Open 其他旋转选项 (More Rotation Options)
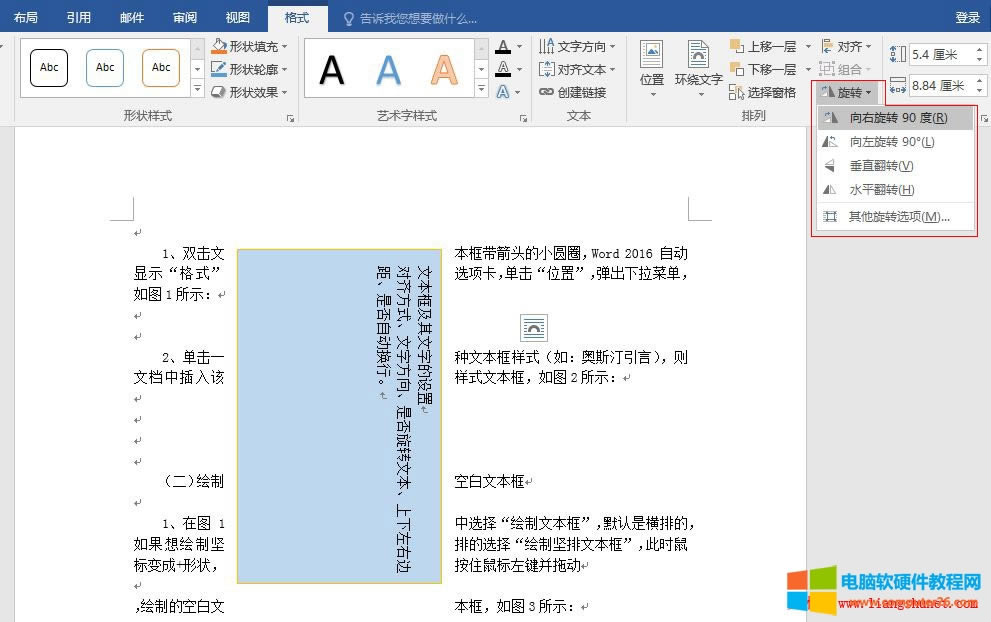991x622 pixels. 895,216
